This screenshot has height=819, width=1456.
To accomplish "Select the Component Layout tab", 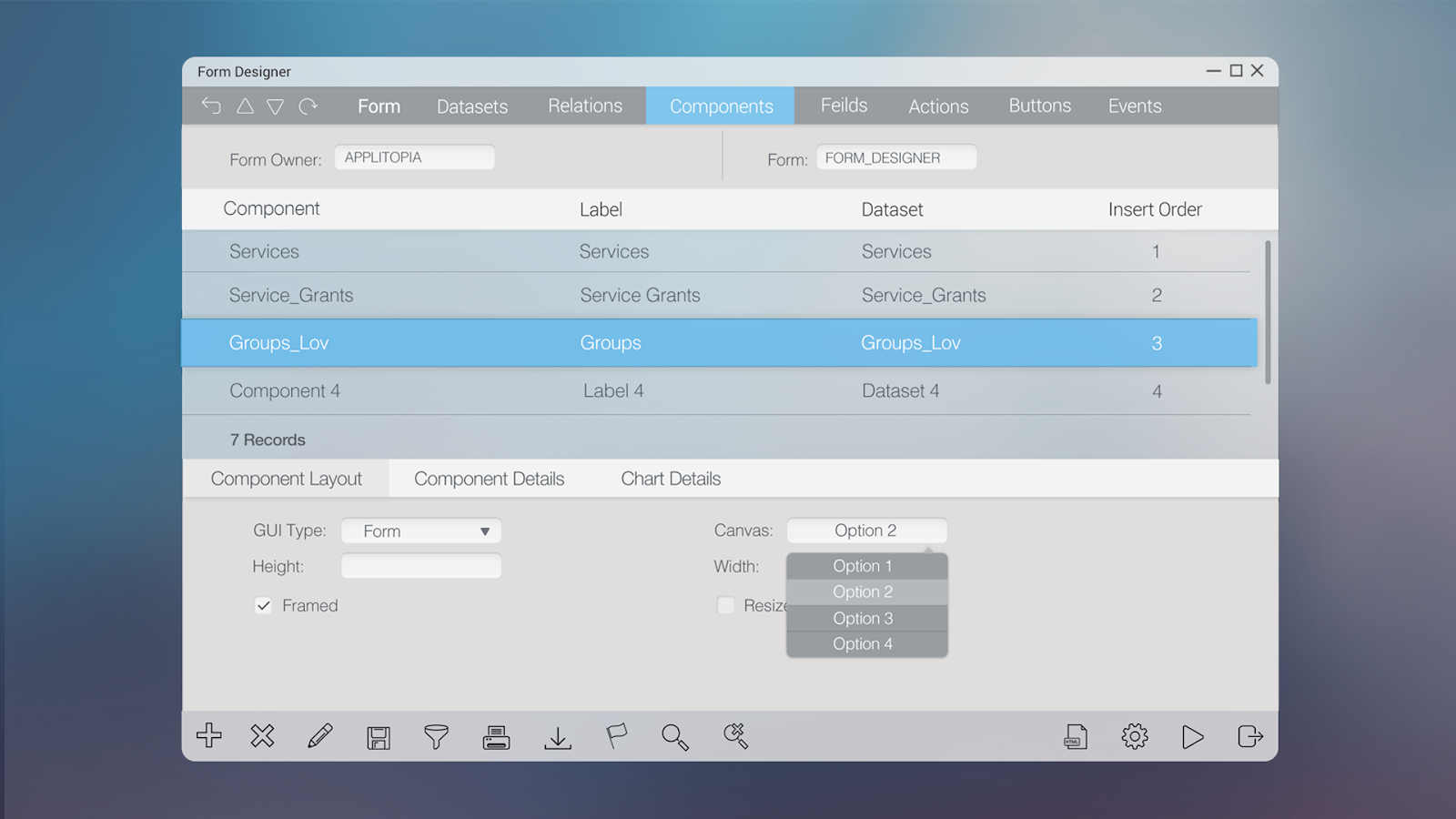I will click(x=286, y=479).
